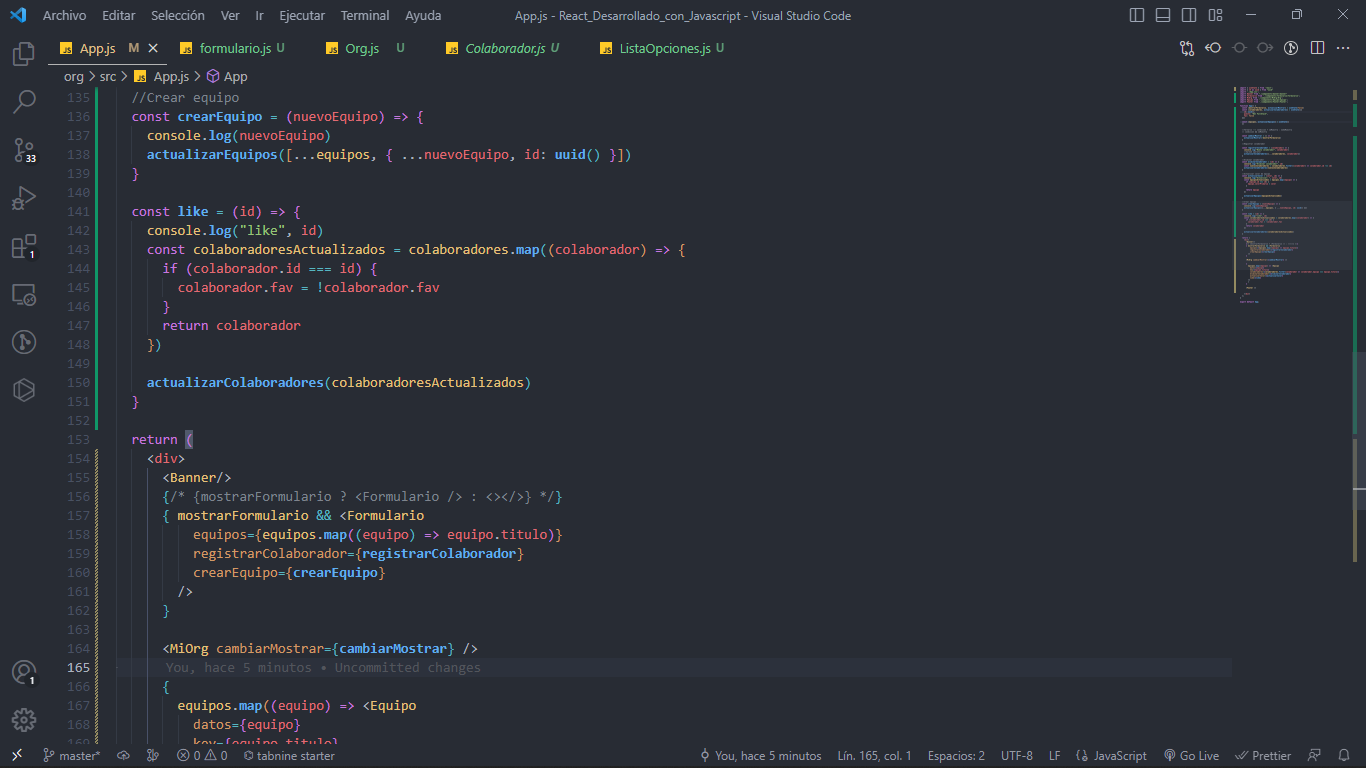The width and height of the screenshot is (1366, 768).
Task: Open the Remote Explorer view
Action: [x=24, y=294]
